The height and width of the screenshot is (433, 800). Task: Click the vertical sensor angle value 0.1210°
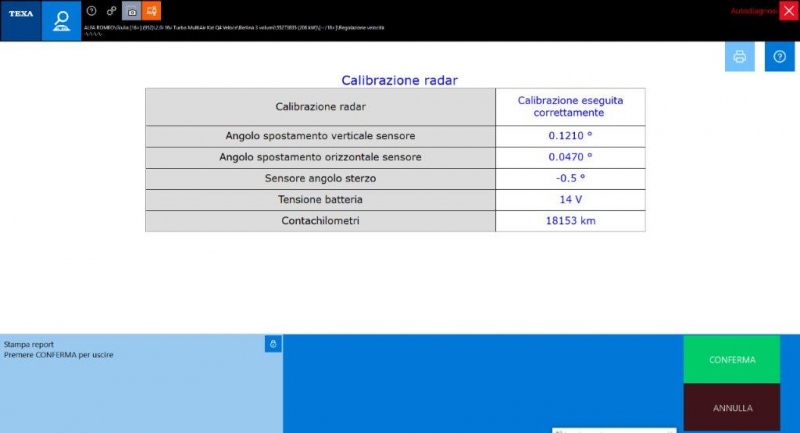pos(570,135)
